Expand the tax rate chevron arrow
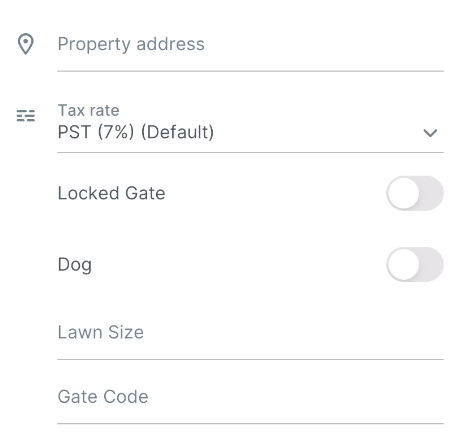The image size is (459, 448). tap(430, 133)
